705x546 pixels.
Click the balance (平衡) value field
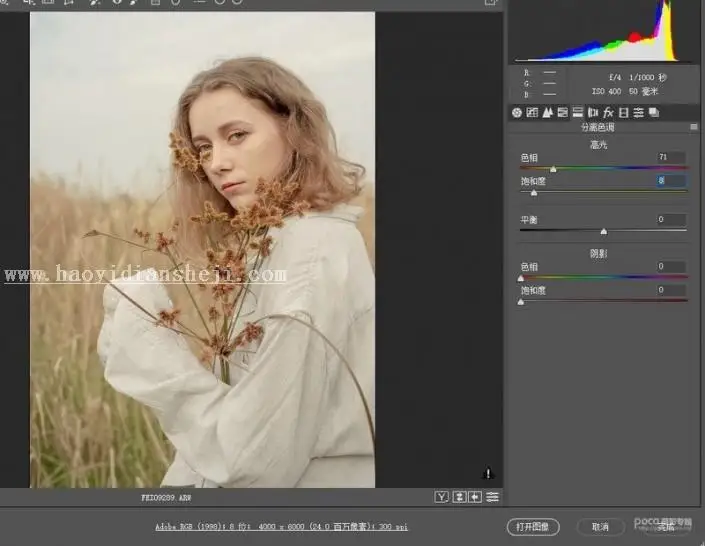(x=671, y=219)
